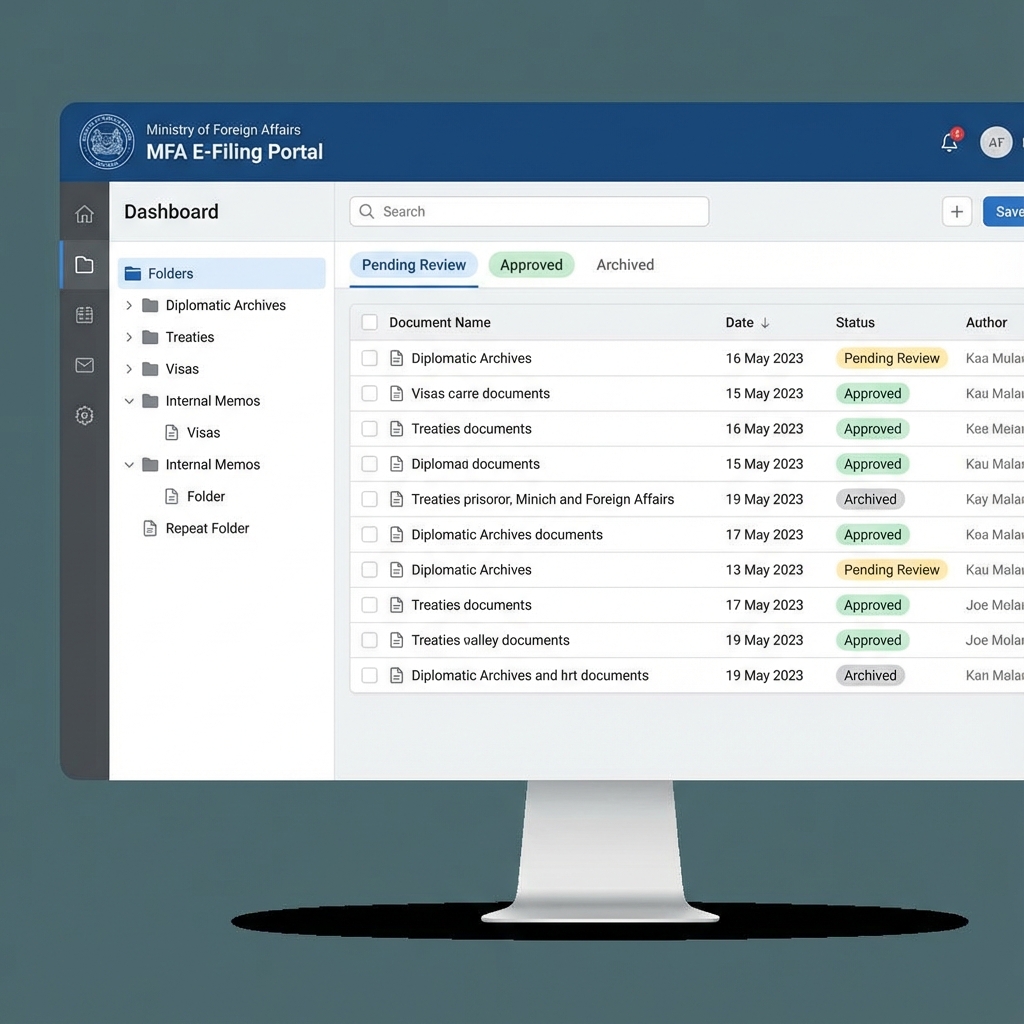Switch to the Approved tab
The image size is (1024, 1024).
tap(531, 265)
